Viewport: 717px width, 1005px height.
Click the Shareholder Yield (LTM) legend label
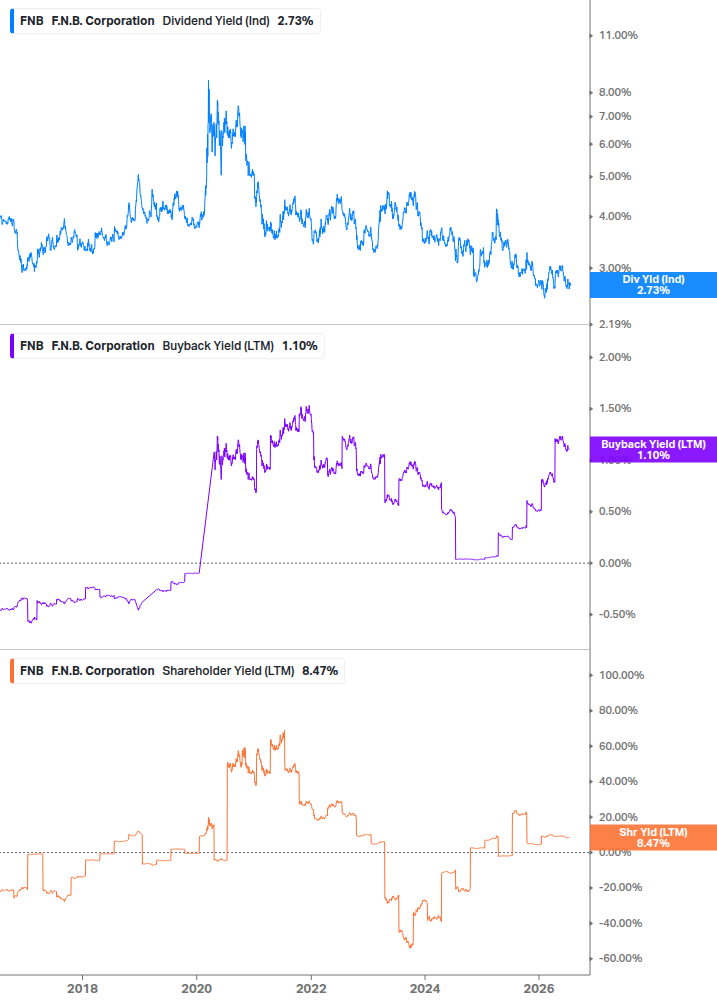tap(228, 671)
